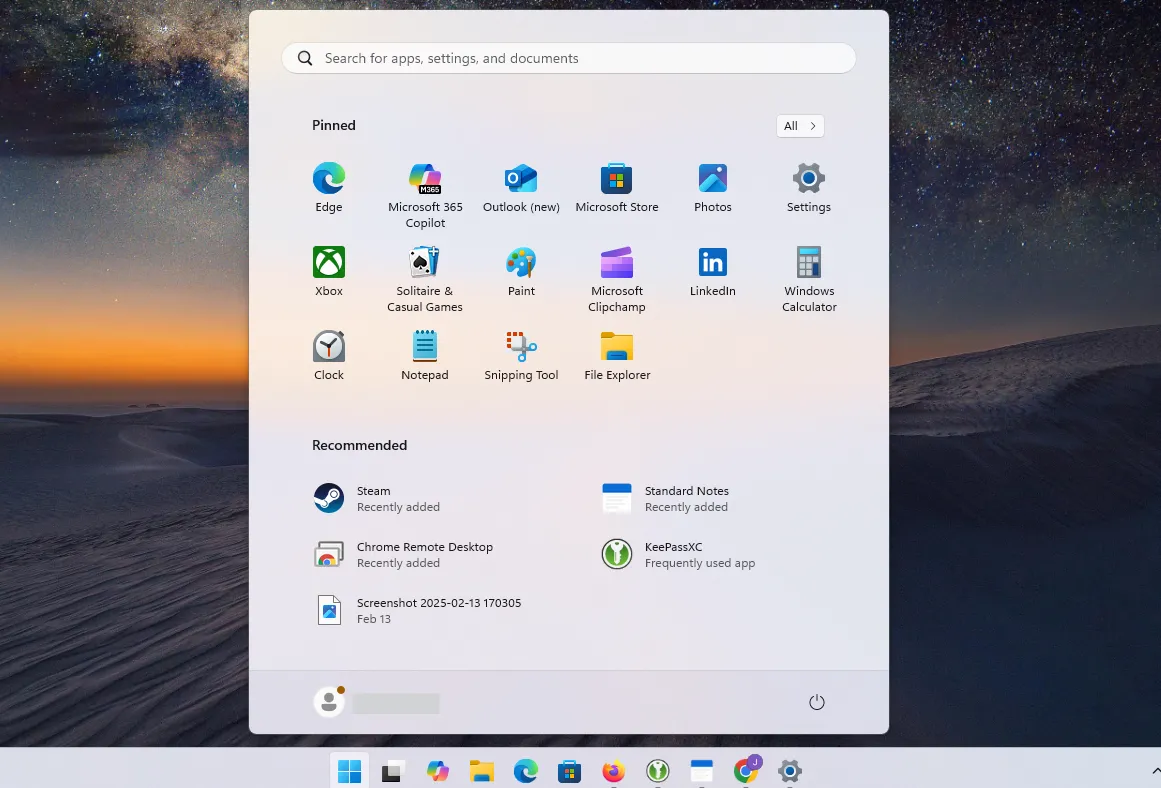
Task: Launch Firefox from the taskbar
Action: pyautogui.click(x=612, y=771)
